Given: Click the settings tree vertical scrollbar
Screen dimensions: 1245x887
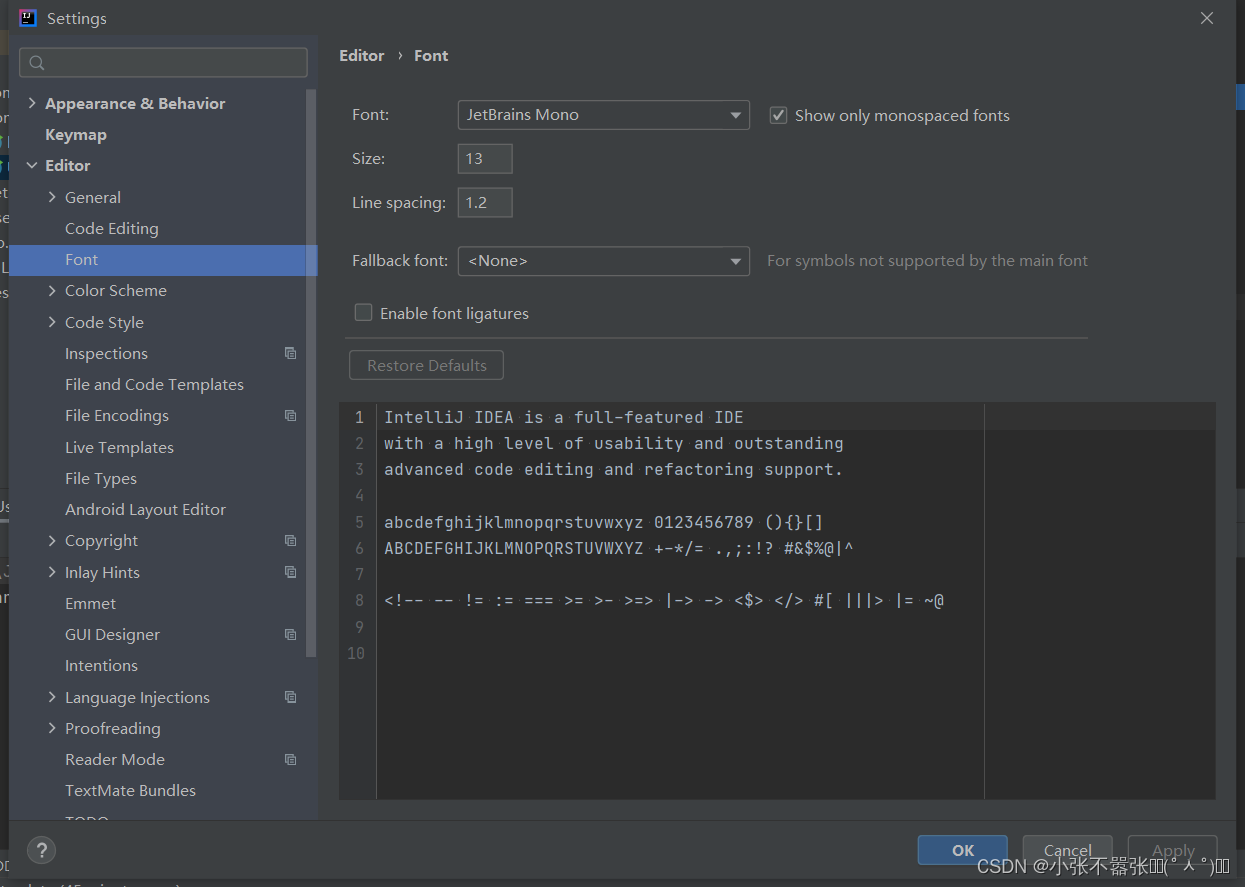Looking at the screenshot, I should coord(311,372).
